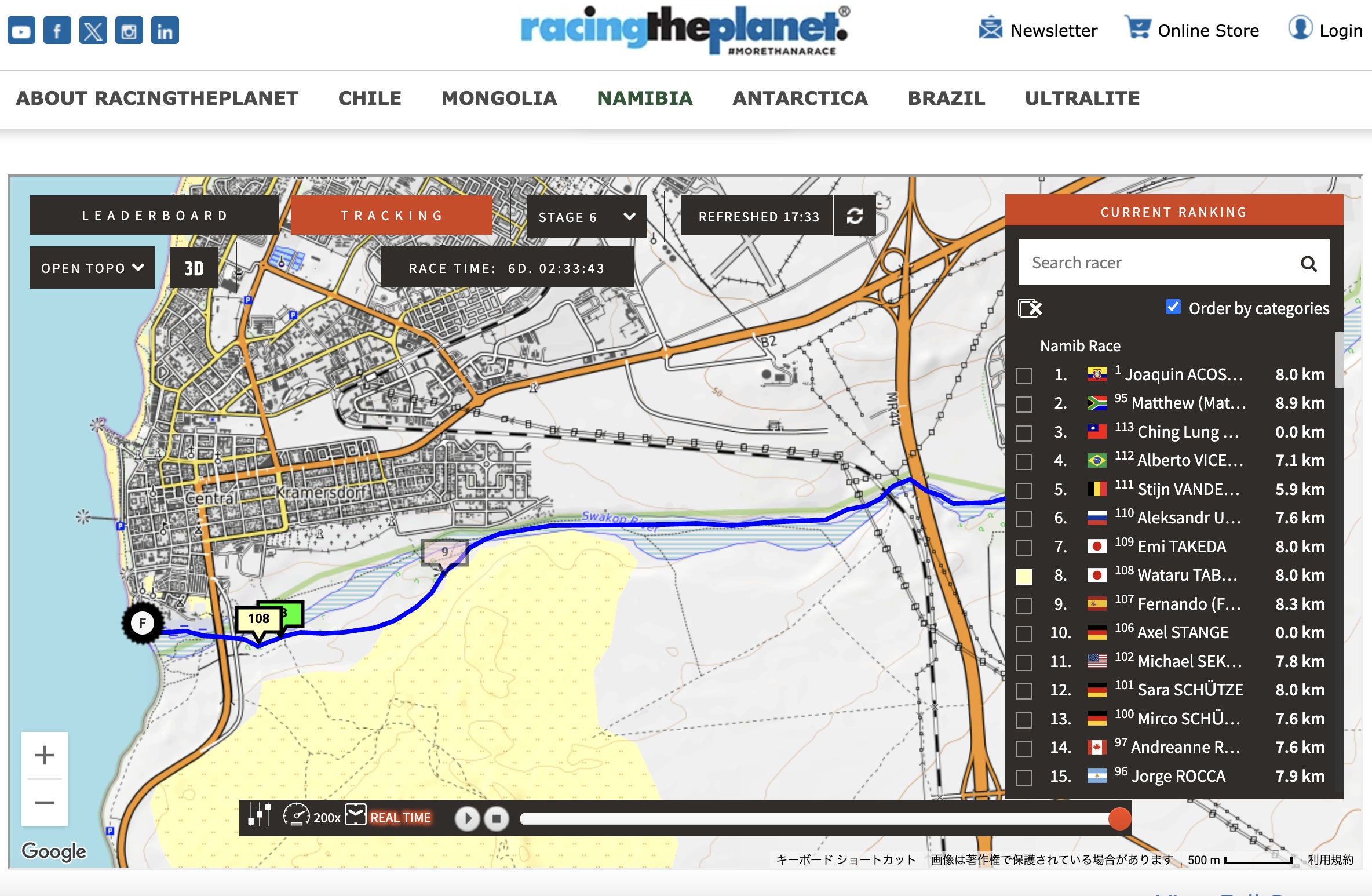
Task: Open the Namibia menu
Action: (645, 98)
